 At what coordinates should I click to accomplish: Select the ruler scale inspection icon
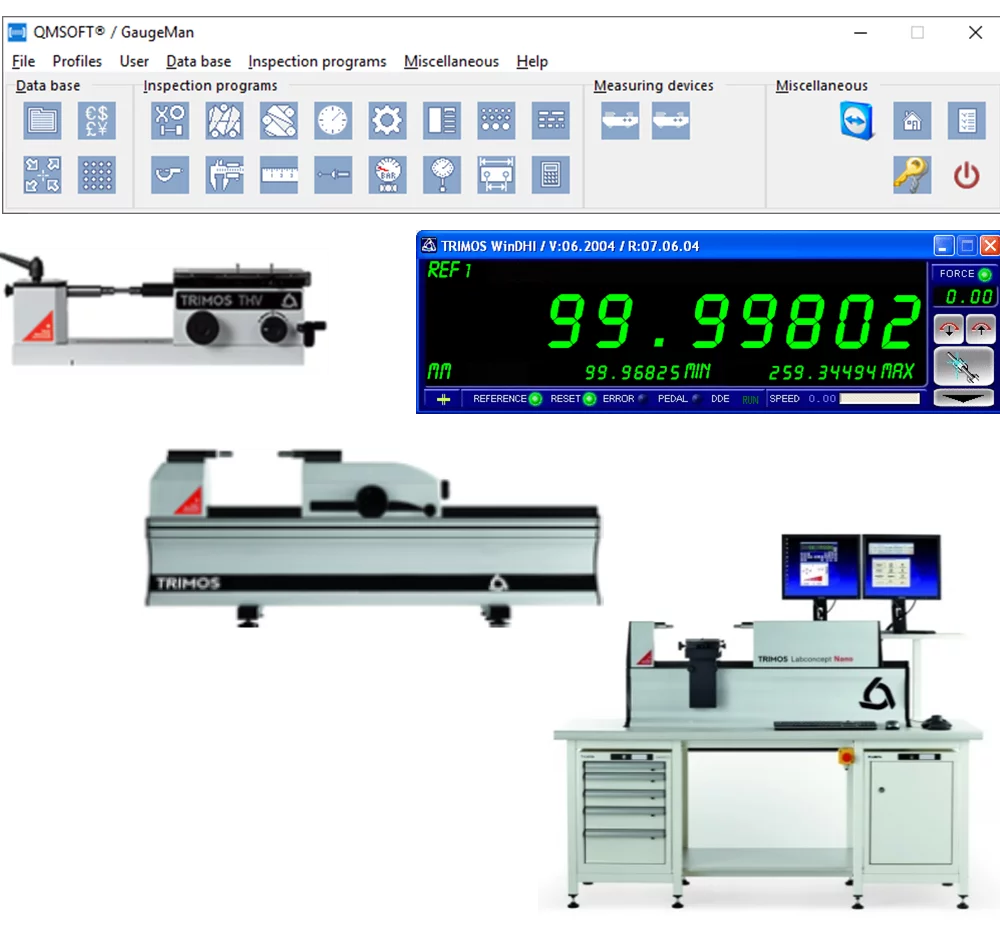pyautogui.click(x=279, y=174)
